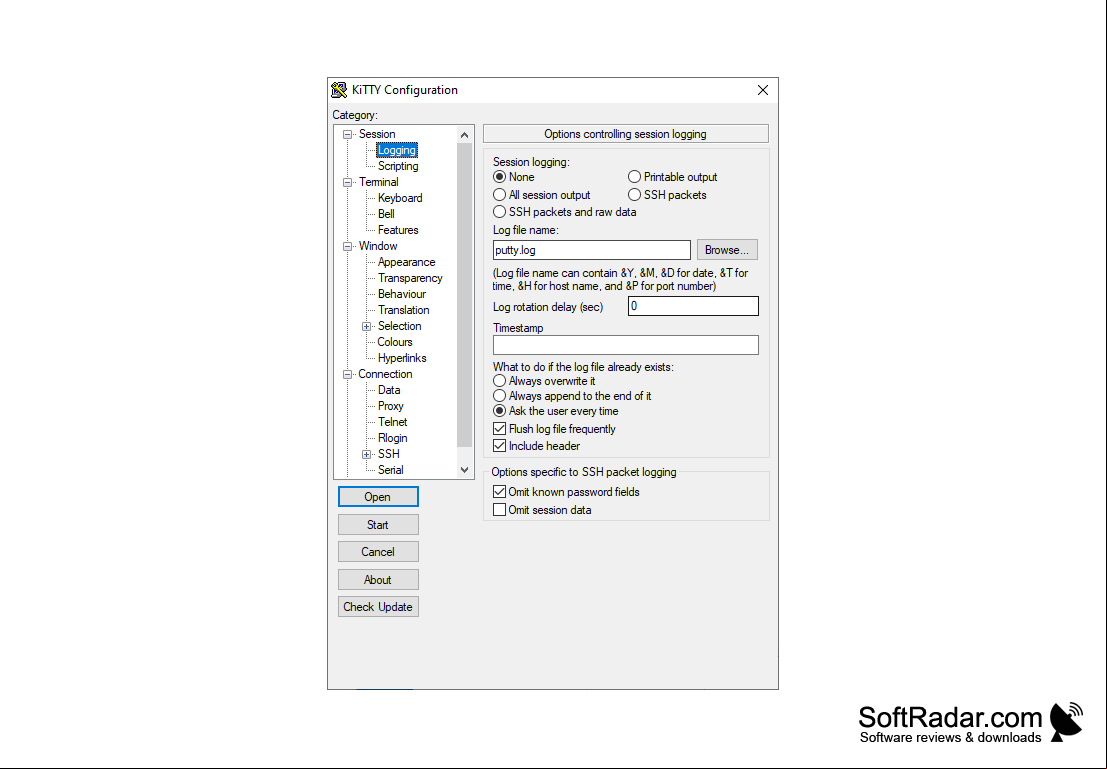The width and height of the screenshot is (1107, 769).
Task: Open Transparency settings
Action: (x=409, y=278)
